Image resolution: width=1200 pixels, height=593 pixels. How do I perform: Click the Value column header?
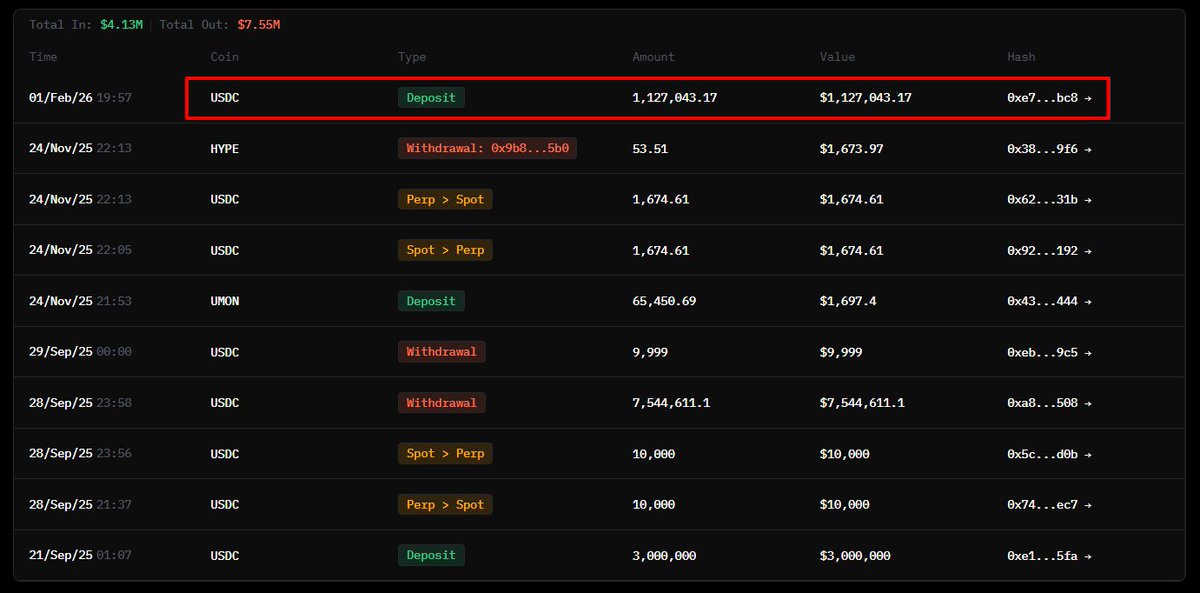pyautogui.click(x=837, y=57)
